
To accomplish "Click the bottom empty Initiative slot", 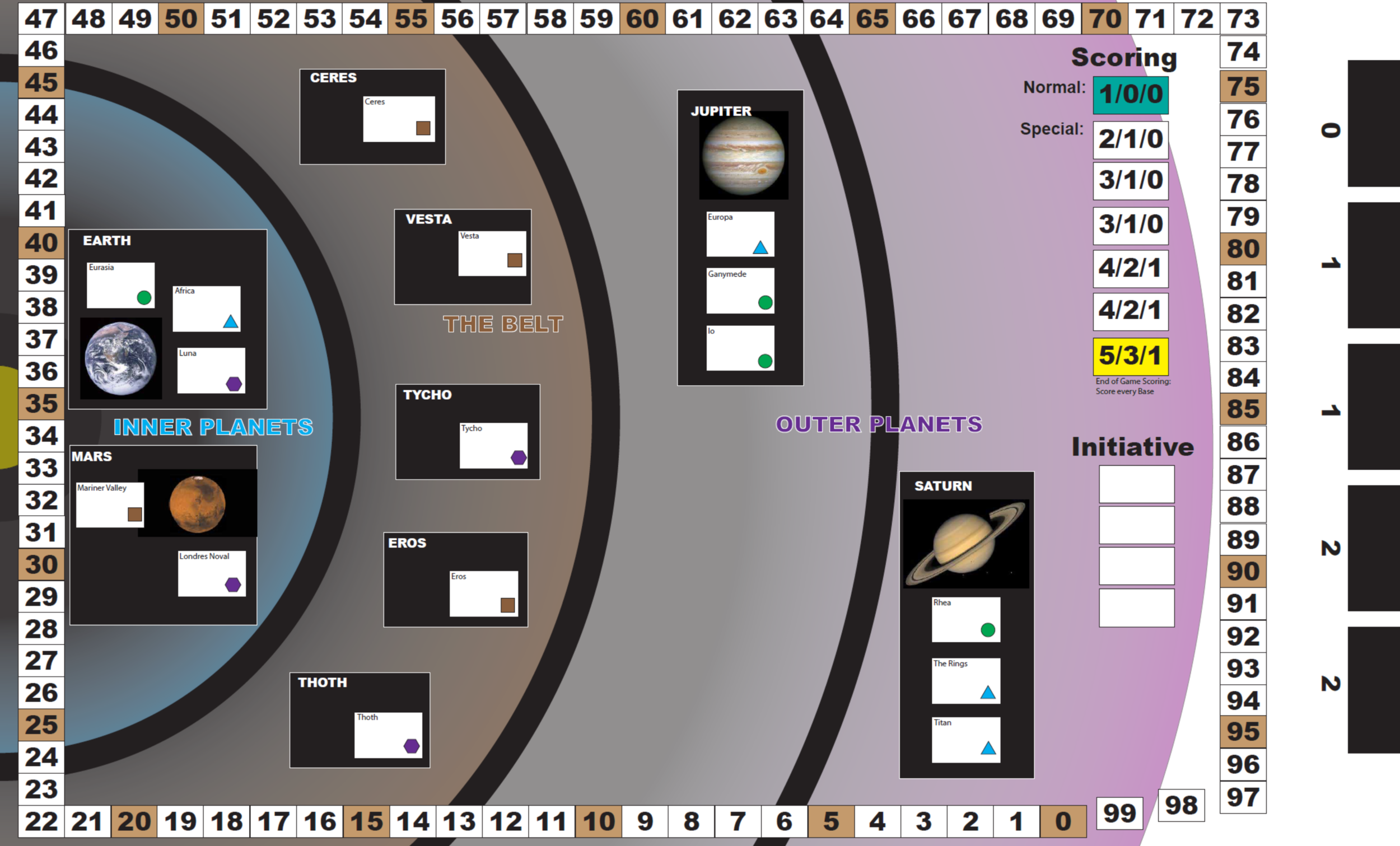I will click(1136, 608).
